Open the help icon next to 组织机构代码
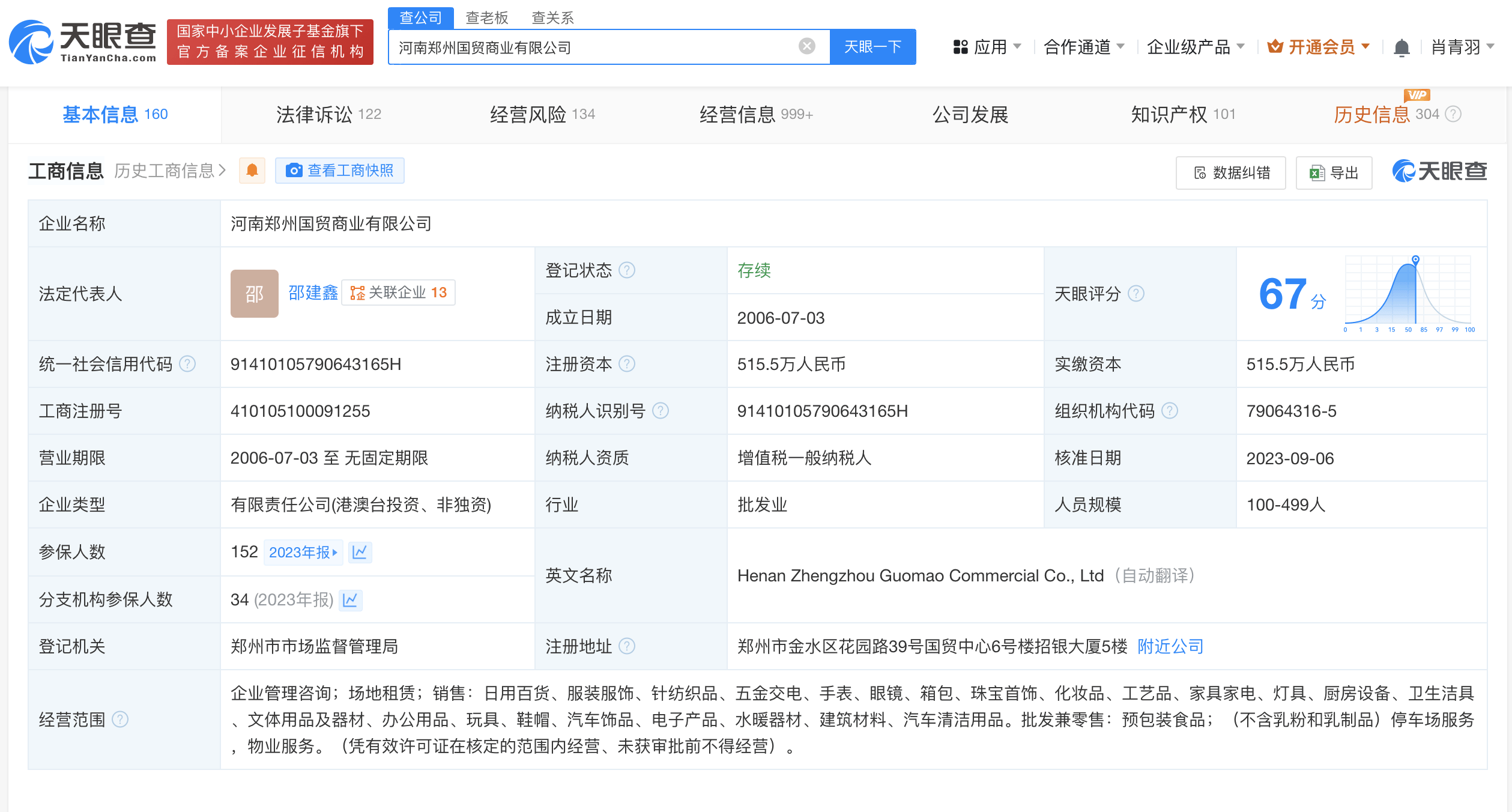Image resolution: width=1512 pixels, height=812 pixels. (1169, 411)
